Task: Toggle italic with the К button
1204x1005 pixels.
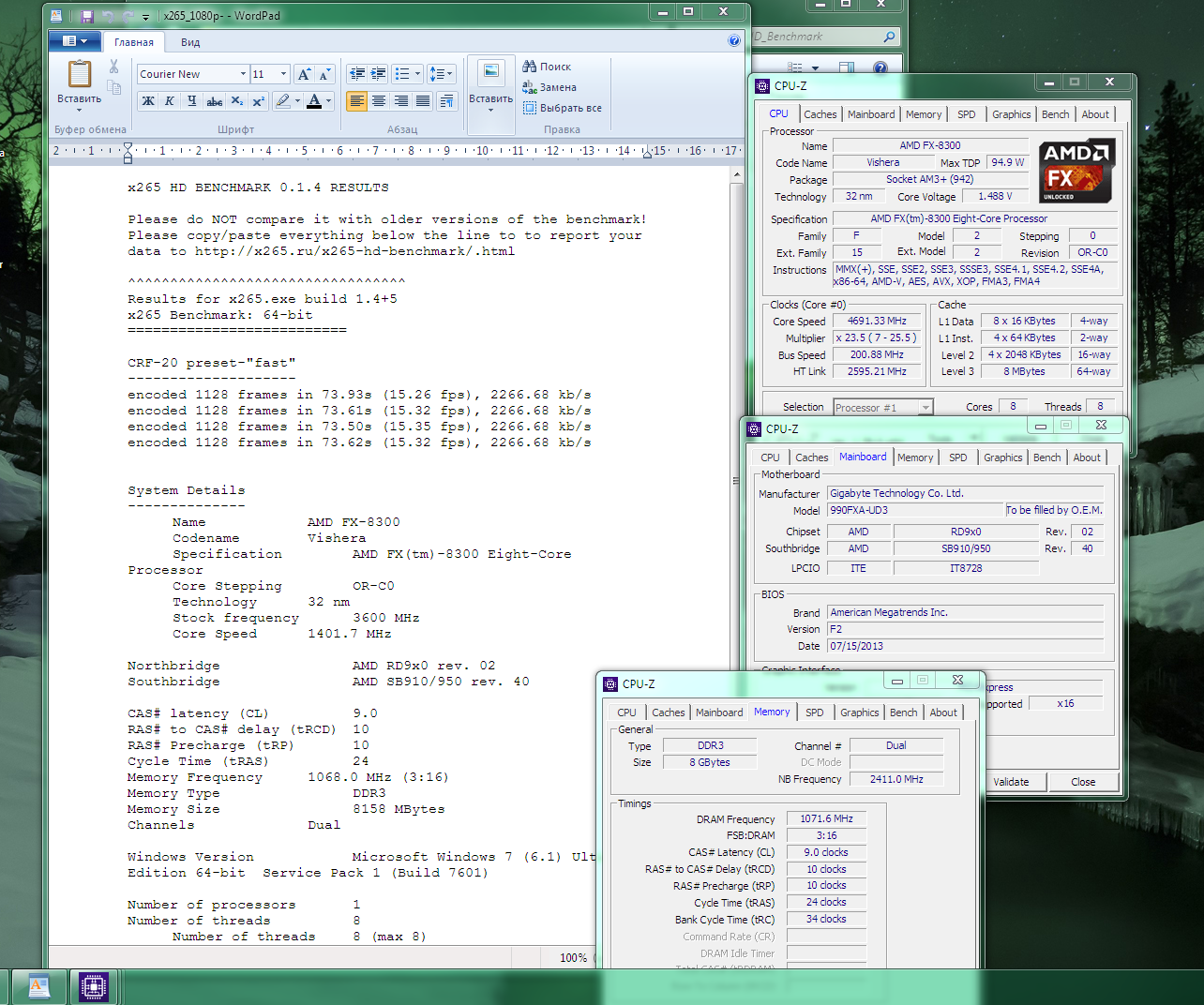Action: click(170, 101)
